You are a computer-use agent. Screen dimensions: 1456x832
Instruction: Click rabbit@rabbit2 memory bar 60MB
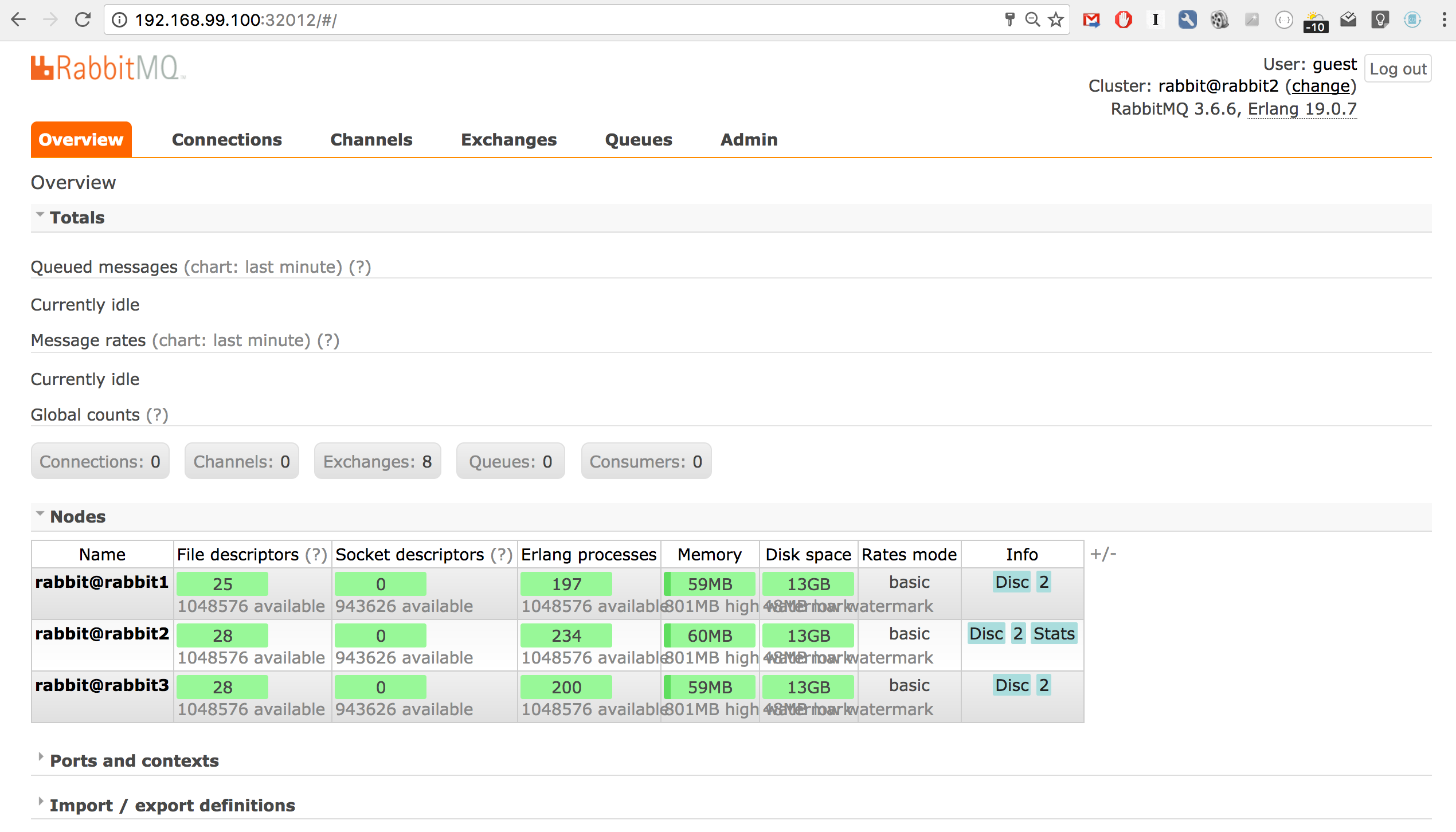(710, 635)
